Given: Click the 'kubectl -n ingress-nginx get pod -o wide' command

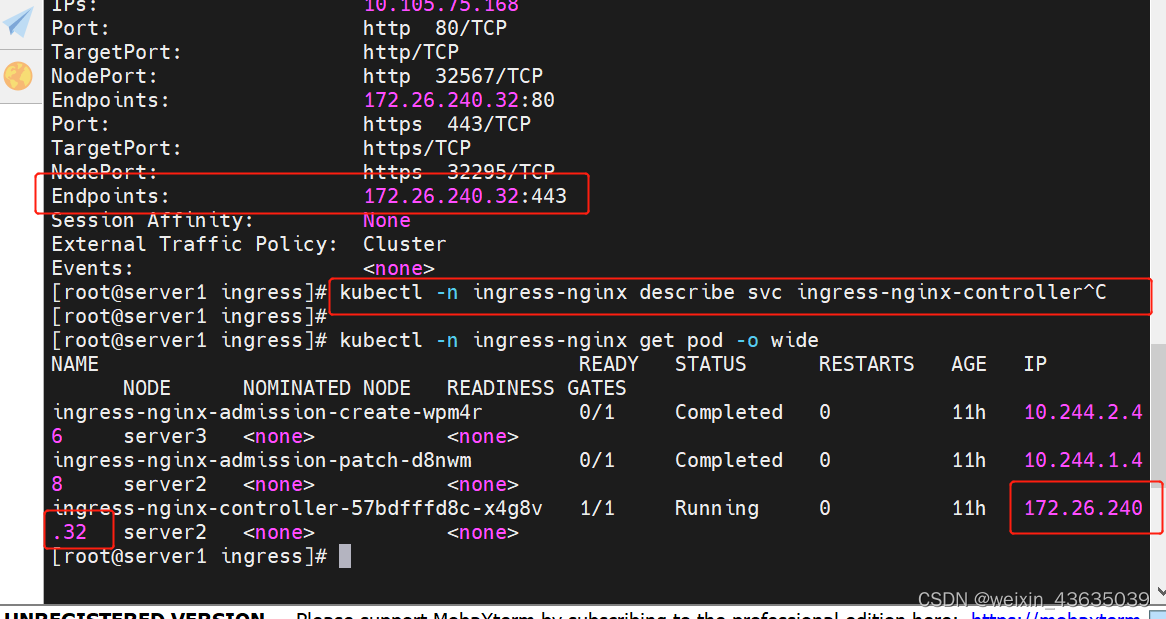Looking at the screenshot, I should point(579,340).
